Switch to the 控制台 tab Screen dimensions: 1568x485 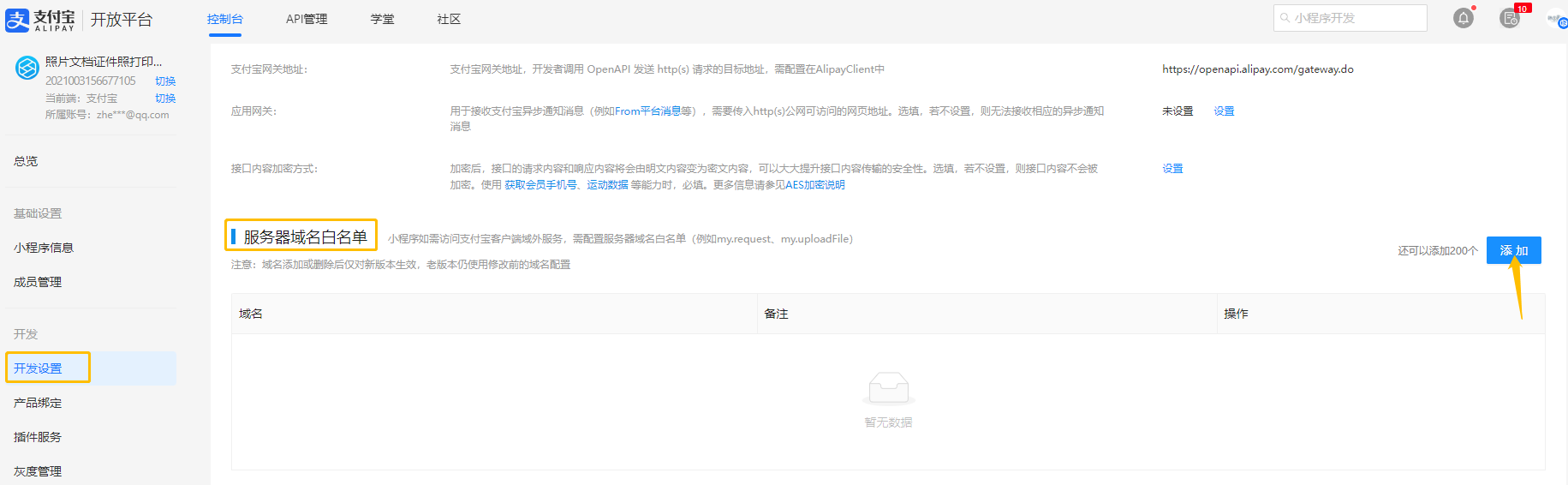pos(225,19)
